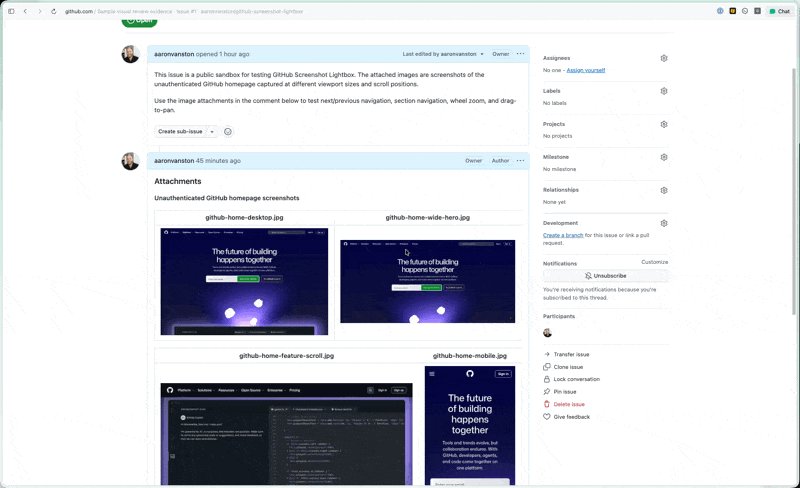Click the Create a branch link

[563, 235]
